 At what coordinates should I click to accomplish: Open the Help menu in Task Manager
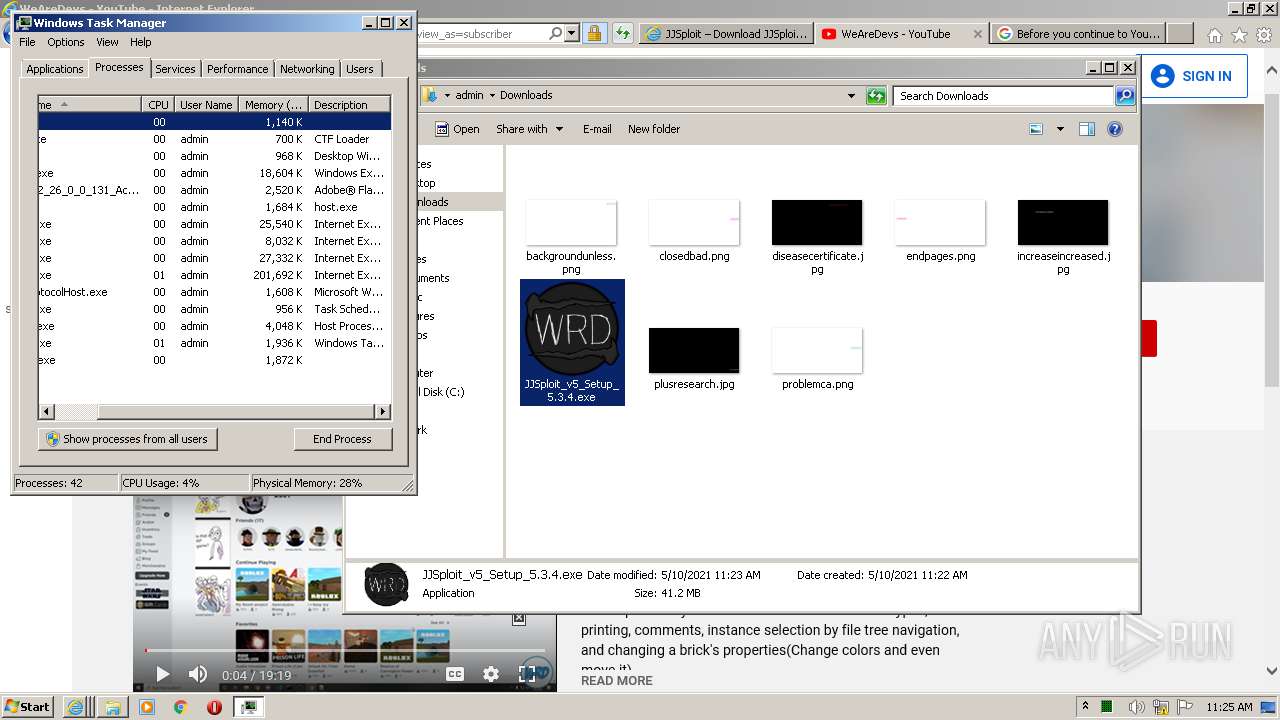tap(141, 42)
